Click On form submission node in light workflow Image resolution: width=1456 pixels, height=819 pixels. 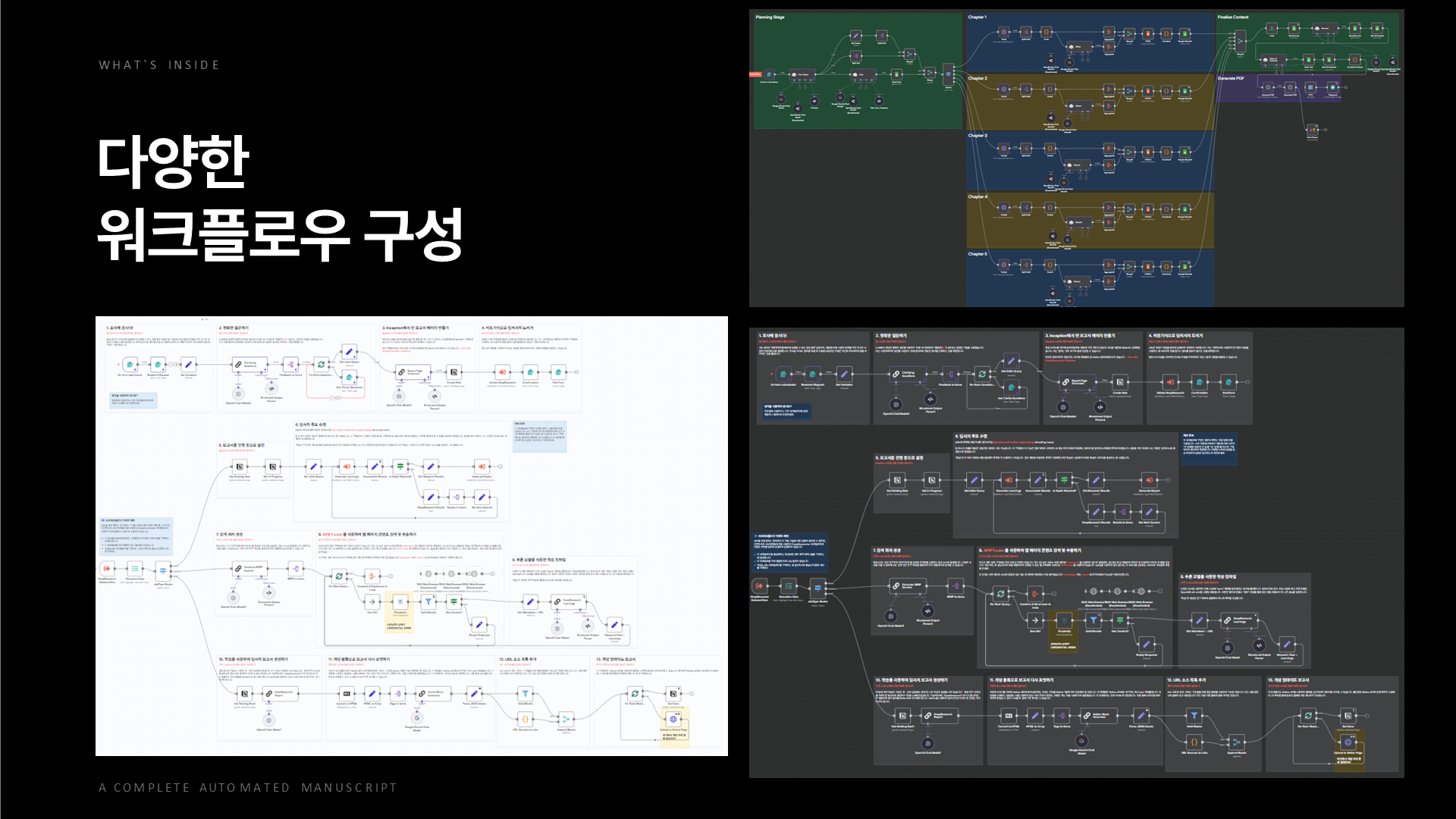(130, 365)
